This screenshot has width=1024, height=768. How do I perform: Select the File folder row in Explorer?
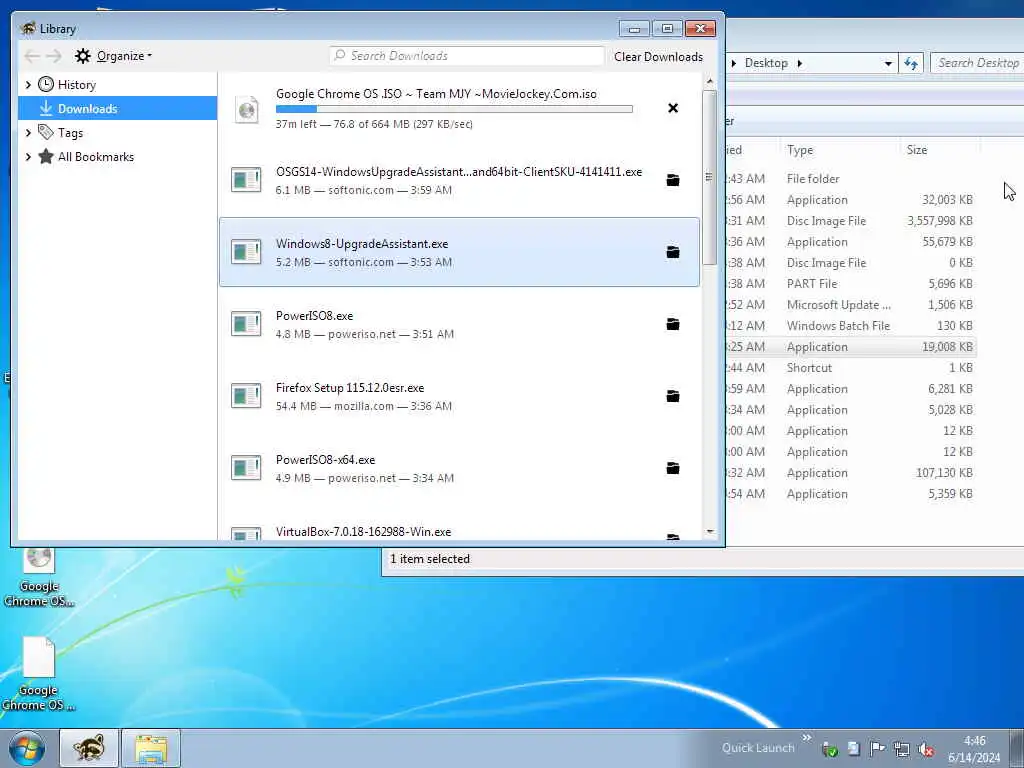[851, 178]
